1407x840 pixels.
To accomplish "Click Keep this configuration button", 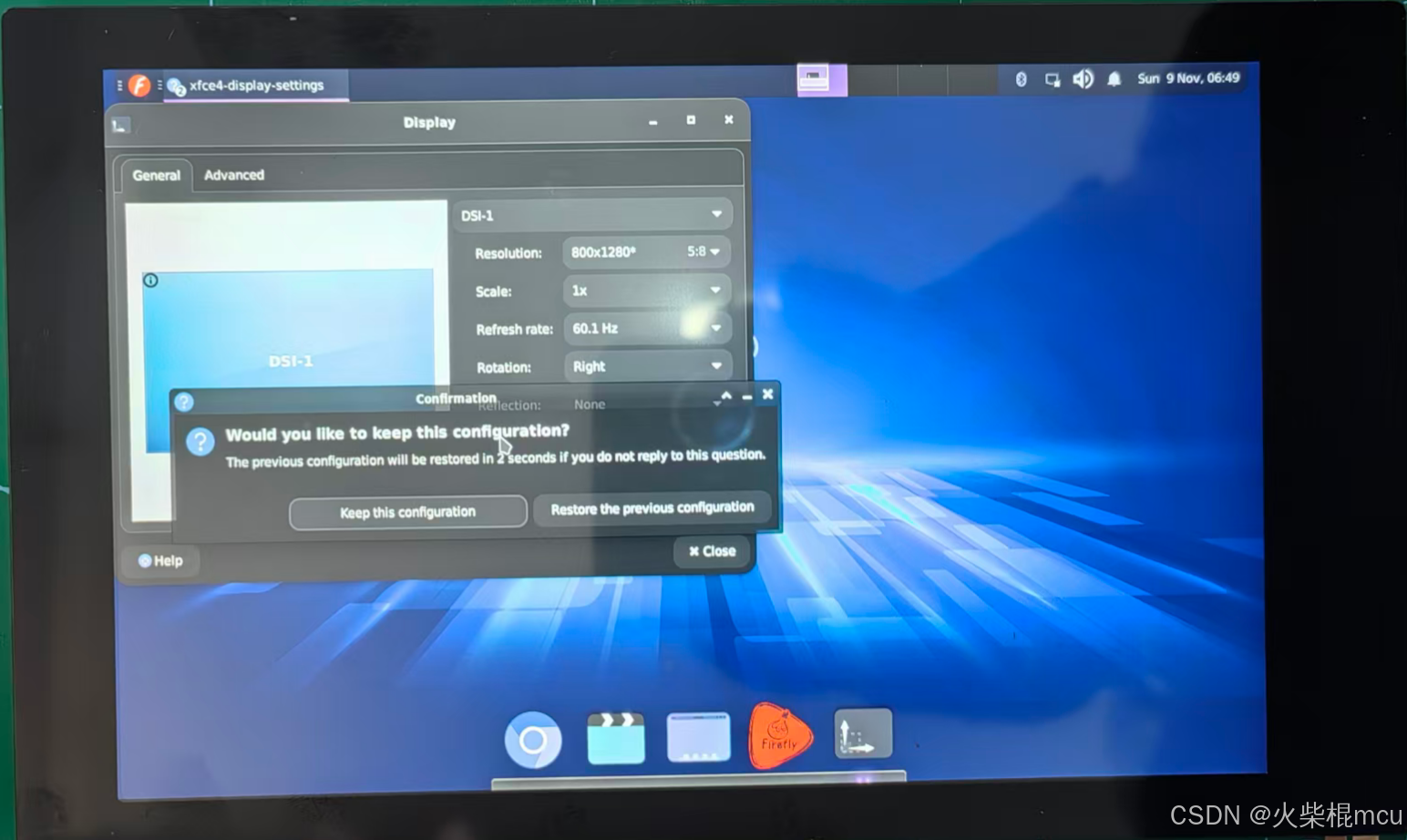I will click(407, 512).
